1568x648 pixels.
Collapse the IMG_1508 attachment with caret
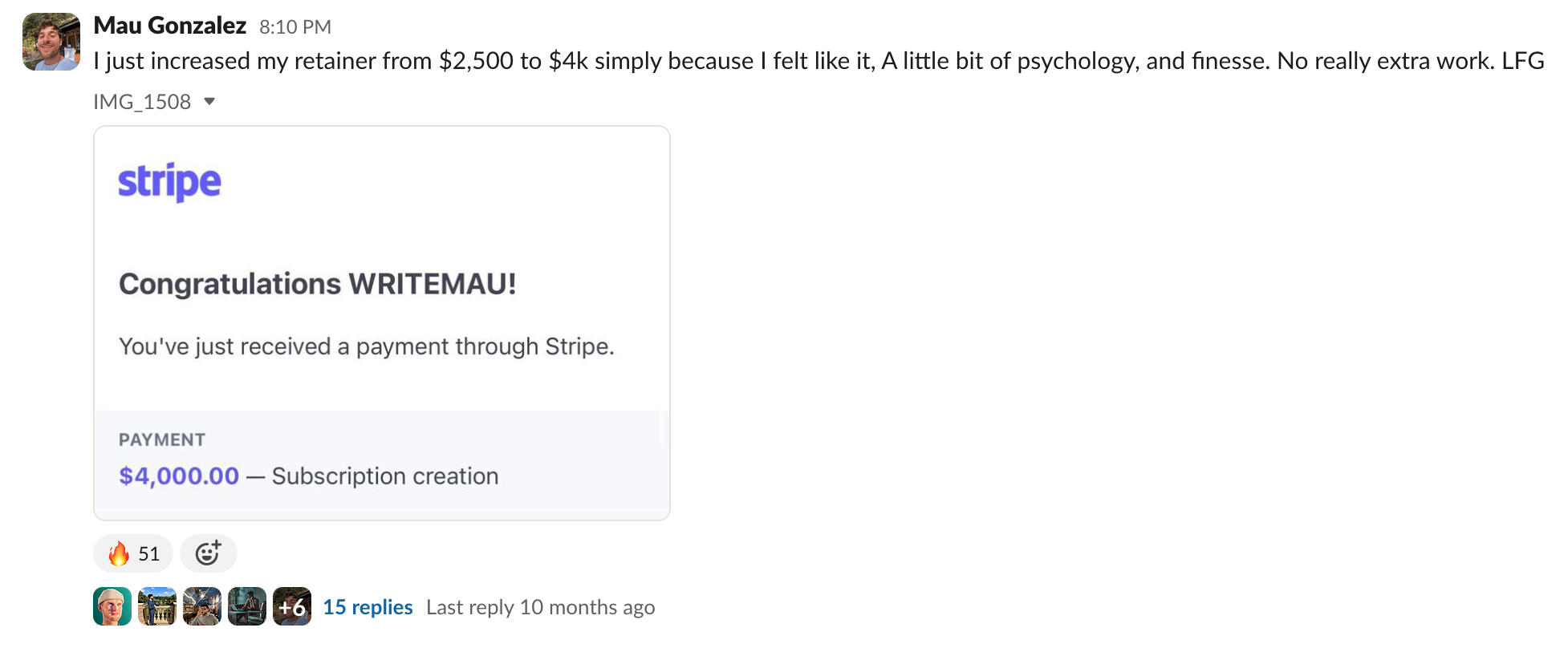tap(209, 102)
